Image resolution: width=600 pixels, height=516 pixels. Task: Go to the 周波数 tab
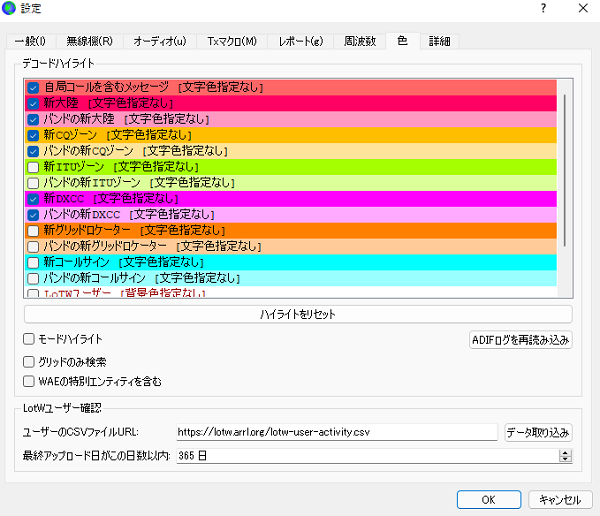tap(359, 41)
